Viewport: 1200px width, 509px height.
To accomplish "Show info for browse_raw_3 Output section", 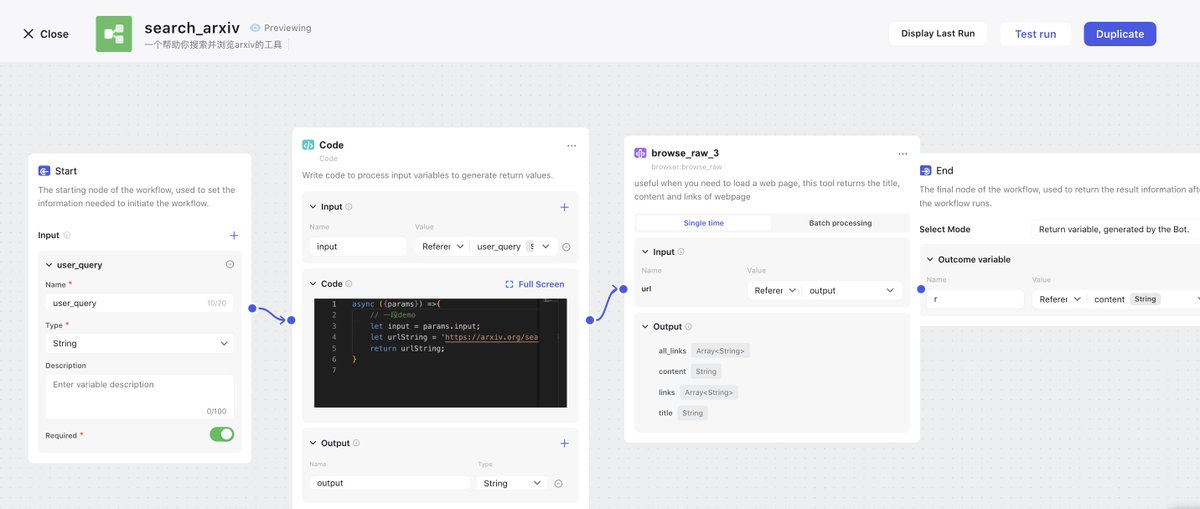I will click(688, 327).
